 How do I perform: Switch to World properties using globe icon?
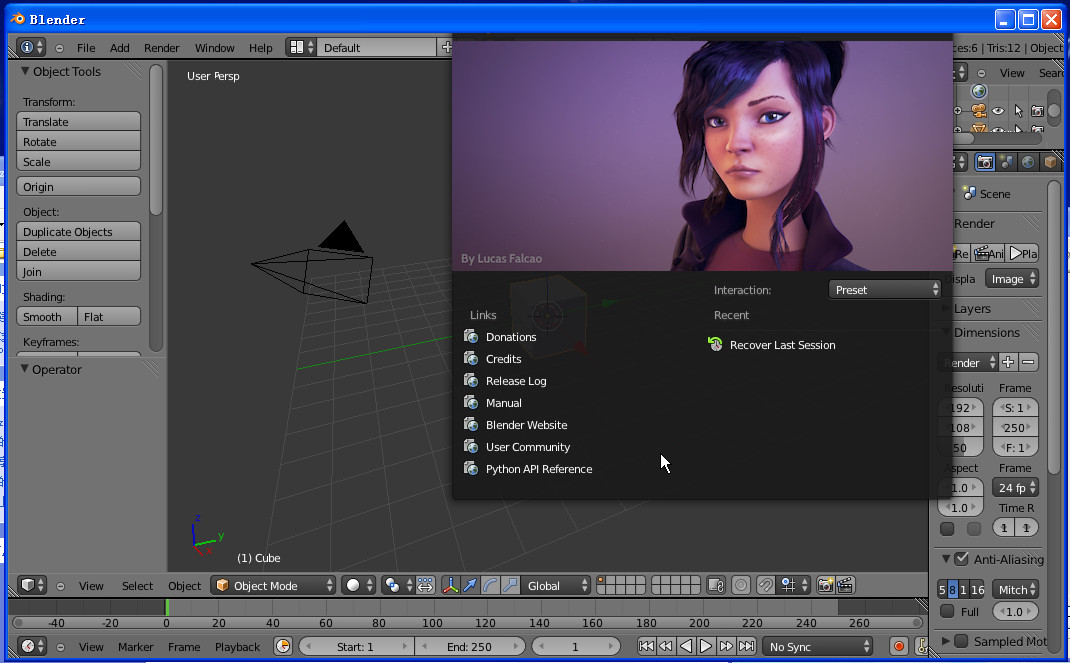click(x=1028, y=161)
